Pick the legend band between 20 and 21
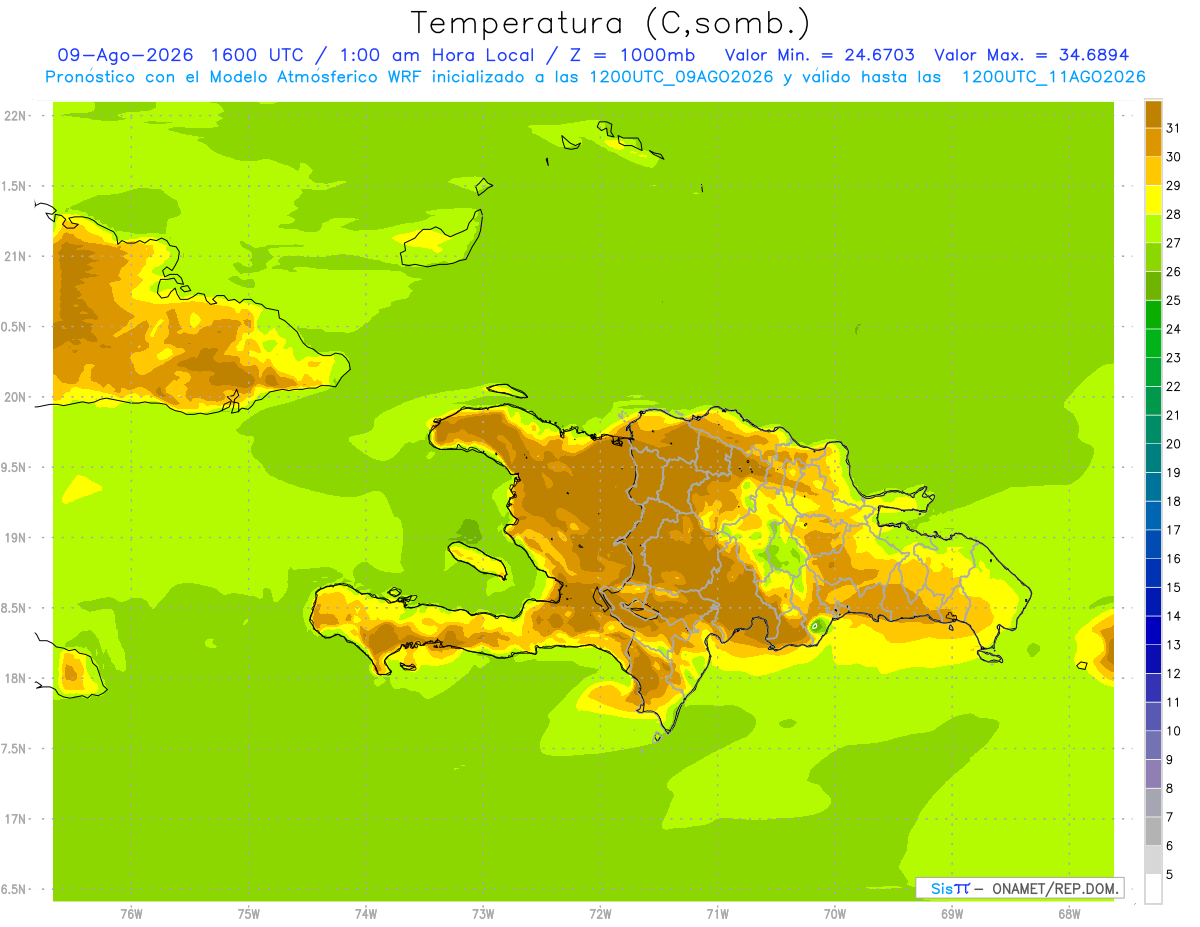Screen dimensions: 1200x927 point(1153,430)
